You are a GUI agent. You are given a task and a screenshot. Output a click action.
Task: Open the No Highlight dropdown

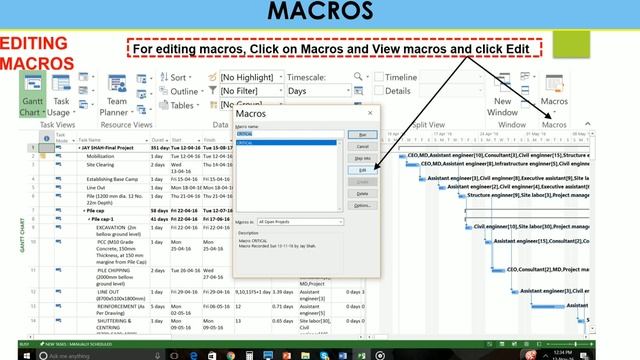pyautogui.click(x=251, y=77)
